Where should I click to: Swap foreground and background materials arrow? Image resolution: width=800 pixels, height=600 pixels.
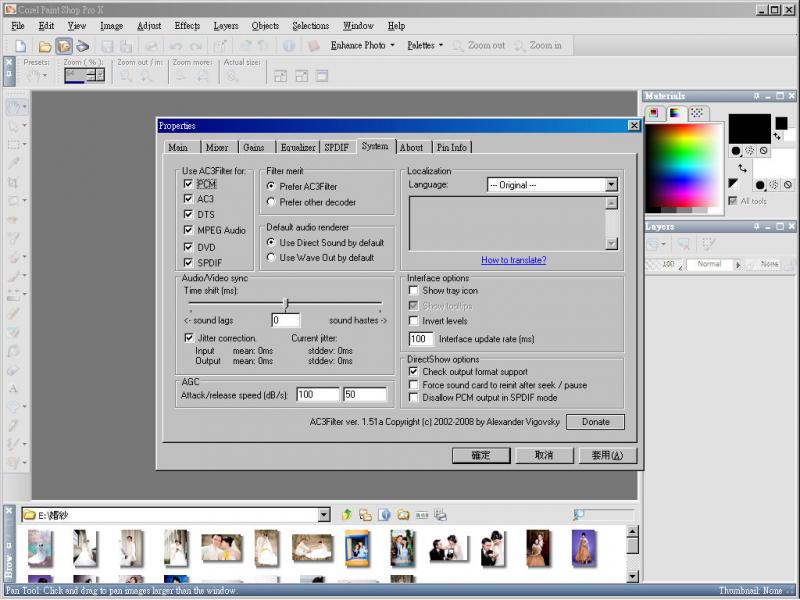coord(743,169)
